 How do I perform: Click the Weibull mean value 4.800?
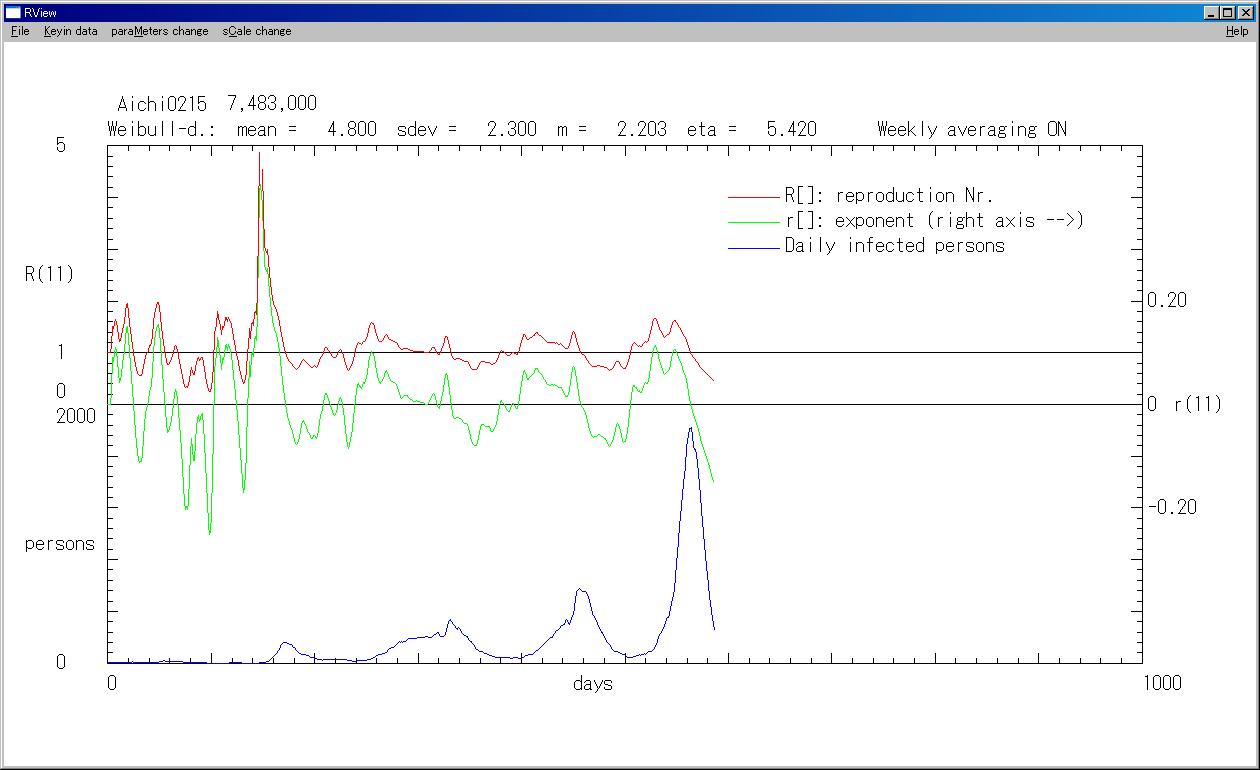[352, 129]
